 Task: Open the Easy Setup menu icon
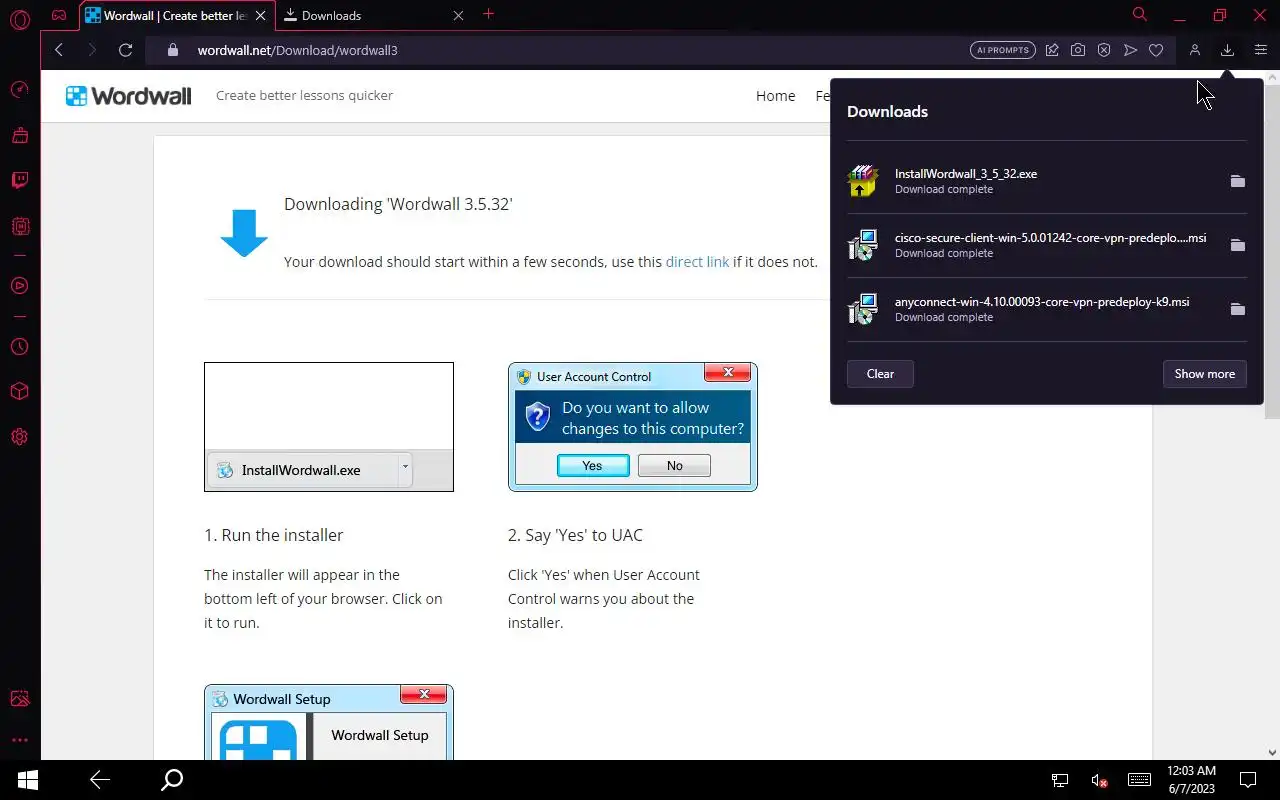click(1261, 50)
